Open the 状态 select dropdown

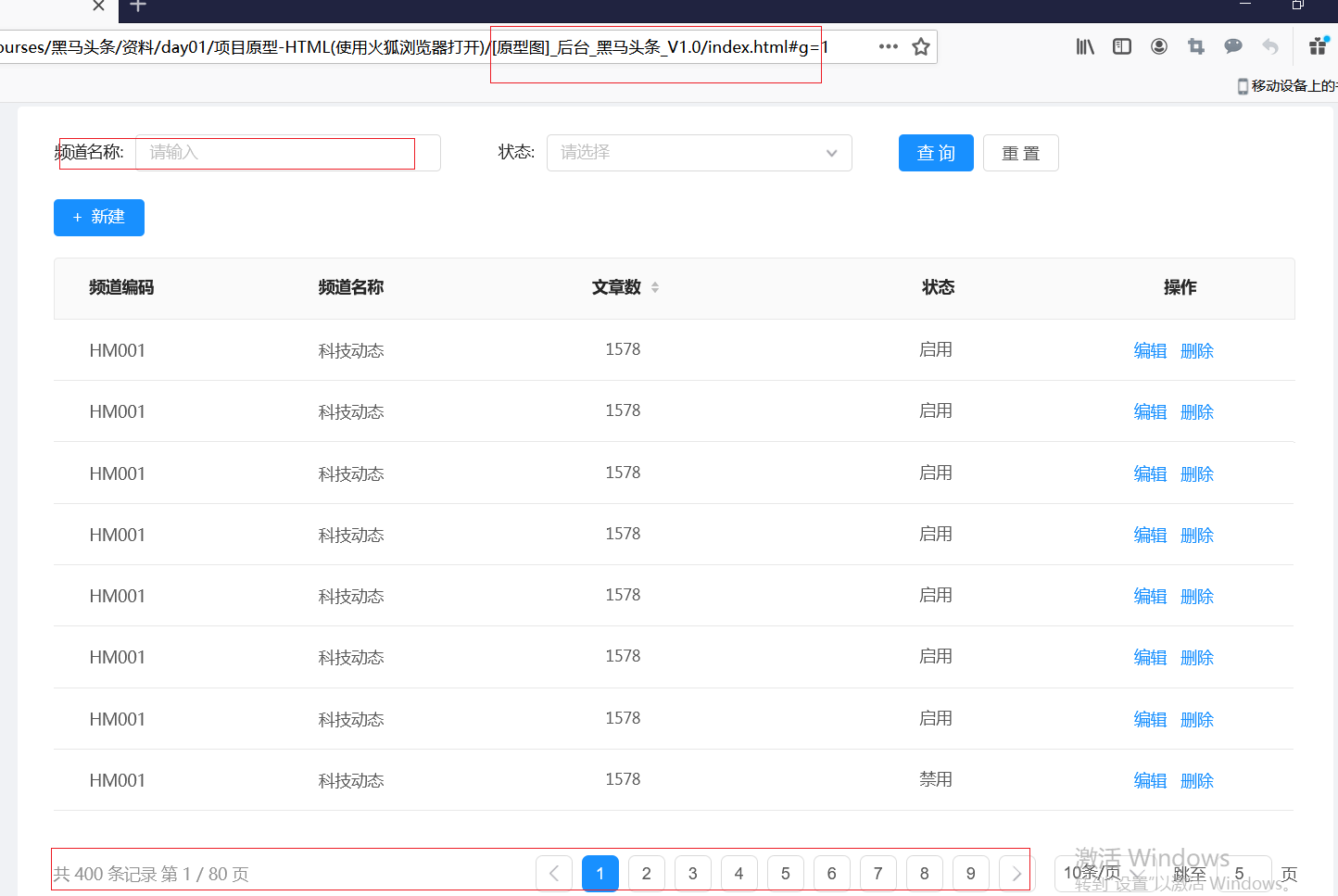pos(700,153)
